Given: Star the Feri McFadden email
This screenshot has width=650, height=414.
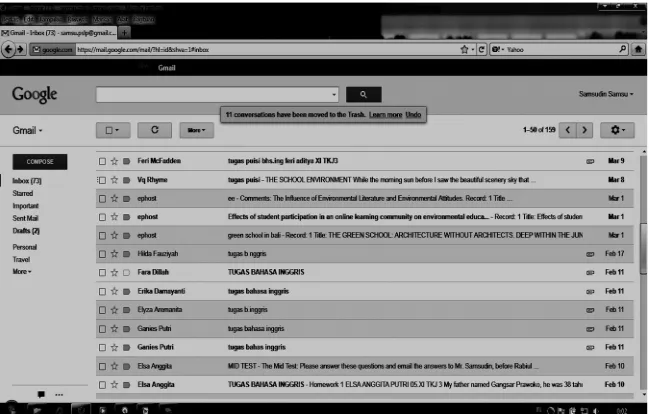Looking at the screenshot, I should coord(114,161).
